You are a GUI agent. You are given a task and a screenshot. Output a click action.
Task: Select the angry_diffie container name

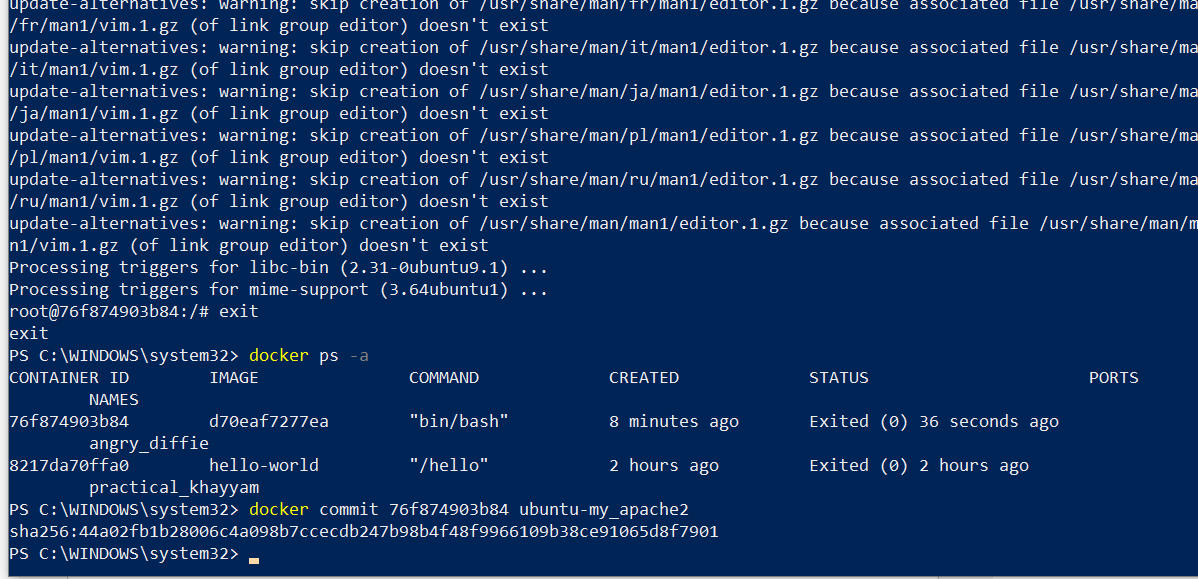point(148,444)
